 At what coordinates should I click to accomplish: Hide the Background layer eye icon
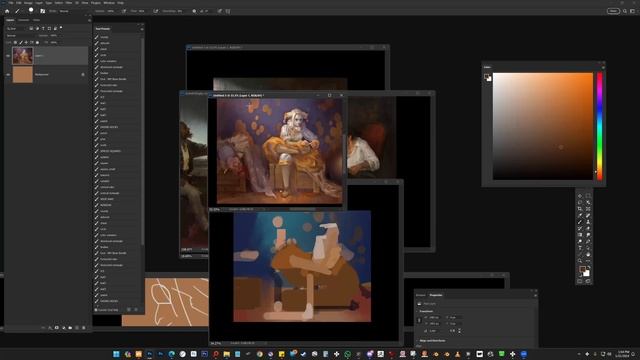click(x=8, y=75)
